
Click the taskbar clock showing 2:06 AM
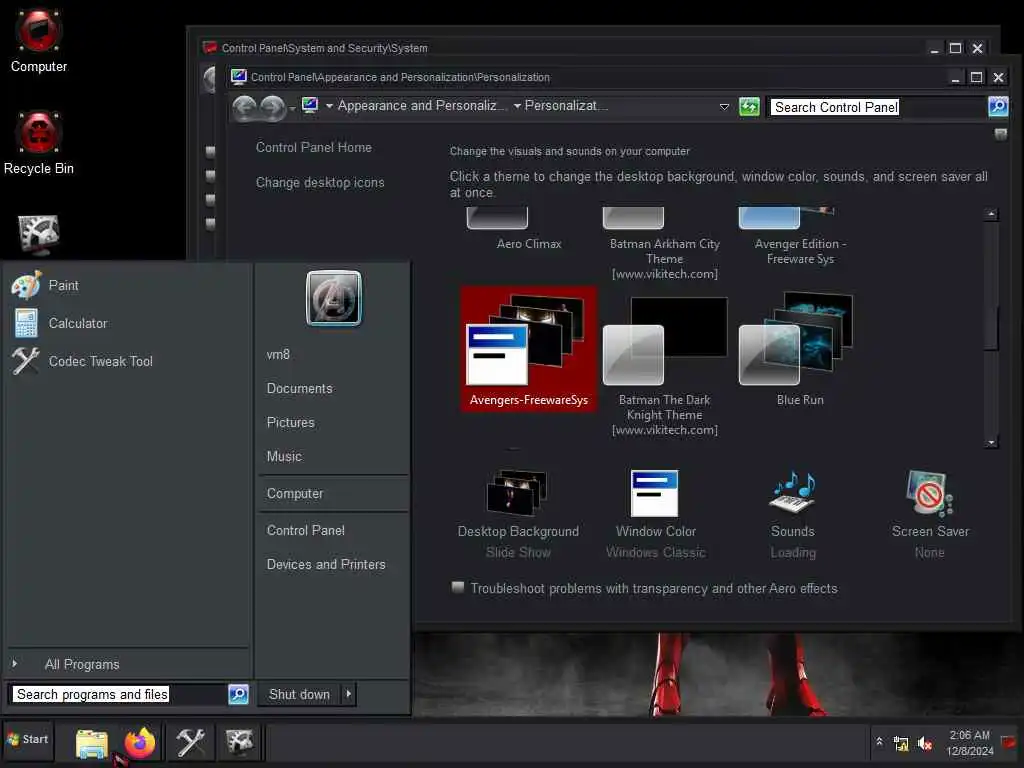(x=970, y=743)
